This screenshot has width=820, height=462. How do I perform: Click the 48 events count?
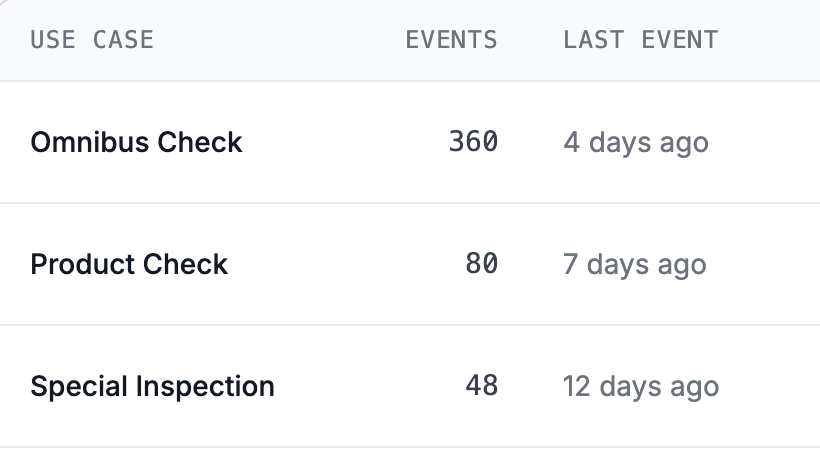[481, 386]
